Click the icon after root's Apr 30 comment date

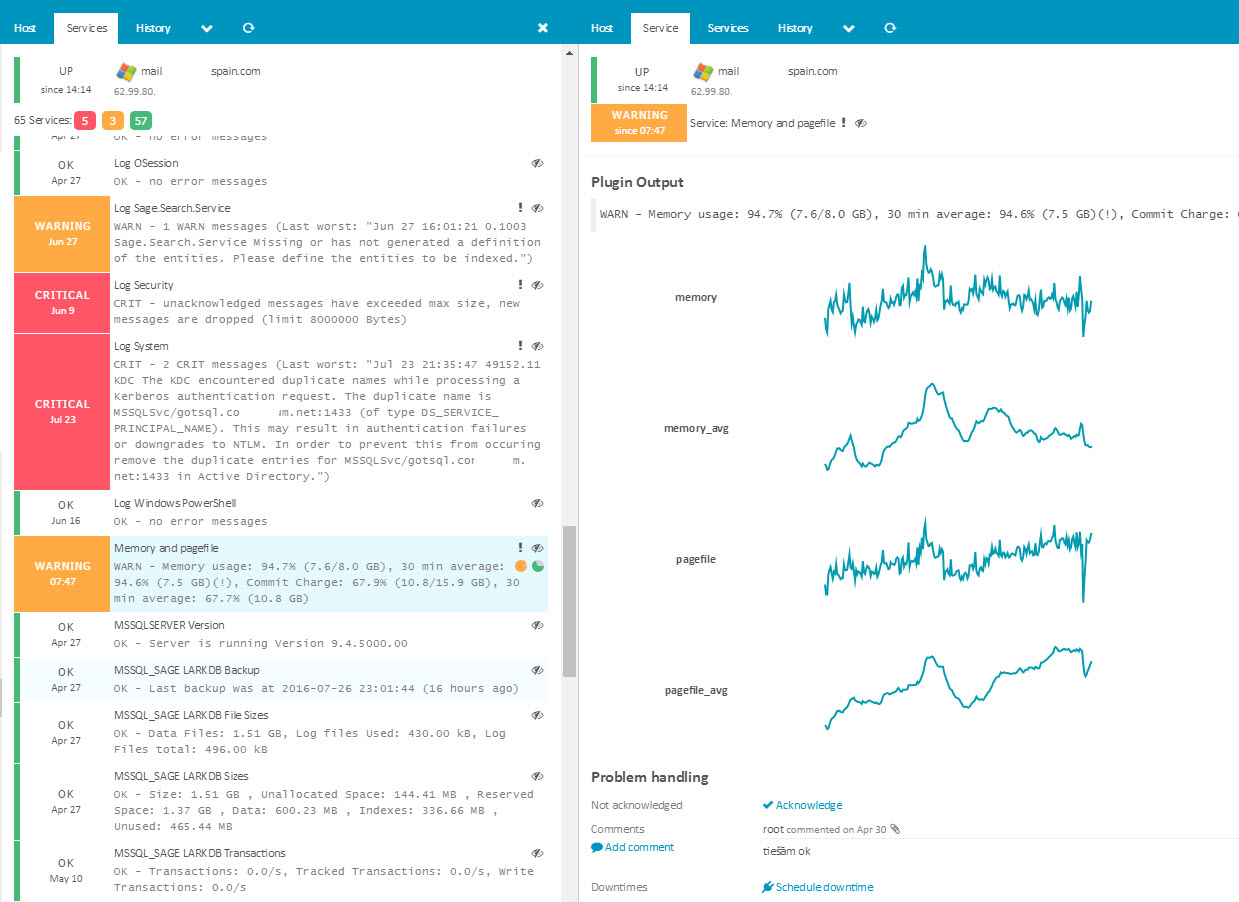click(895, 829)
